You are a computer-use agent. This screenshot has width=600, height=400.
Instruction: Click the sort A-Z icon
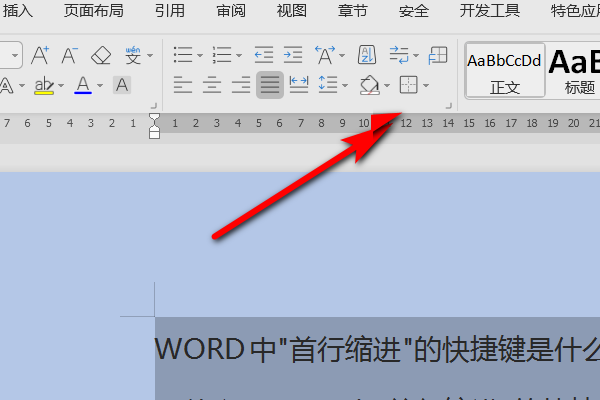pyautogui.click(x=367, y=55)
